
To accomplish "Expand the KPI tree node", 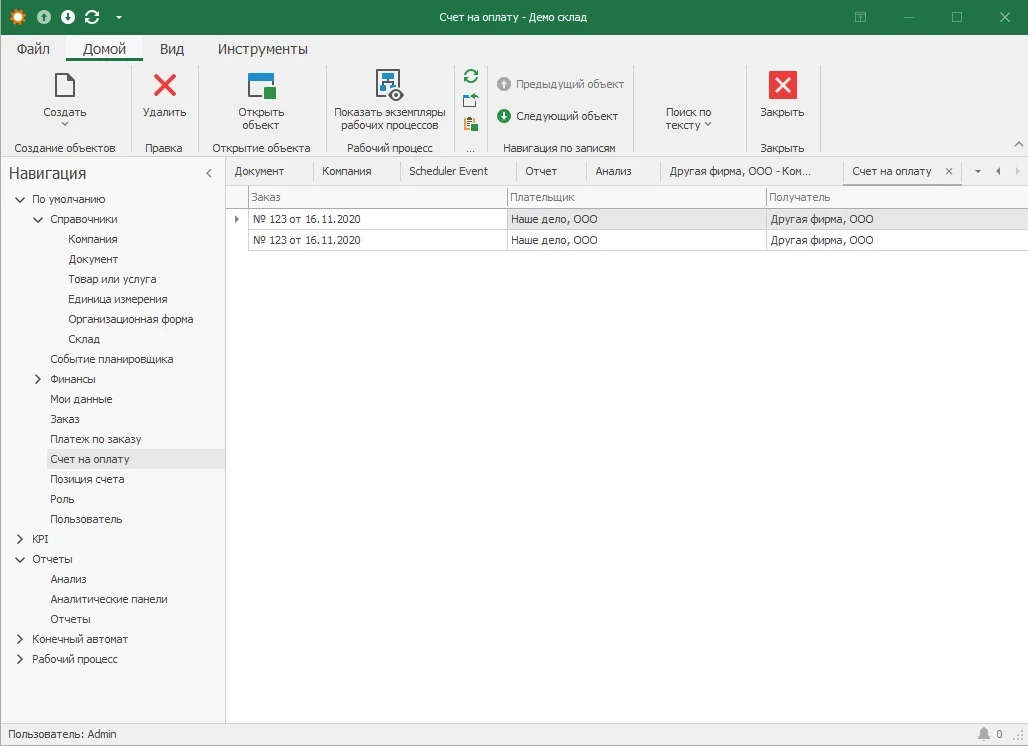I will coord(20,540).
